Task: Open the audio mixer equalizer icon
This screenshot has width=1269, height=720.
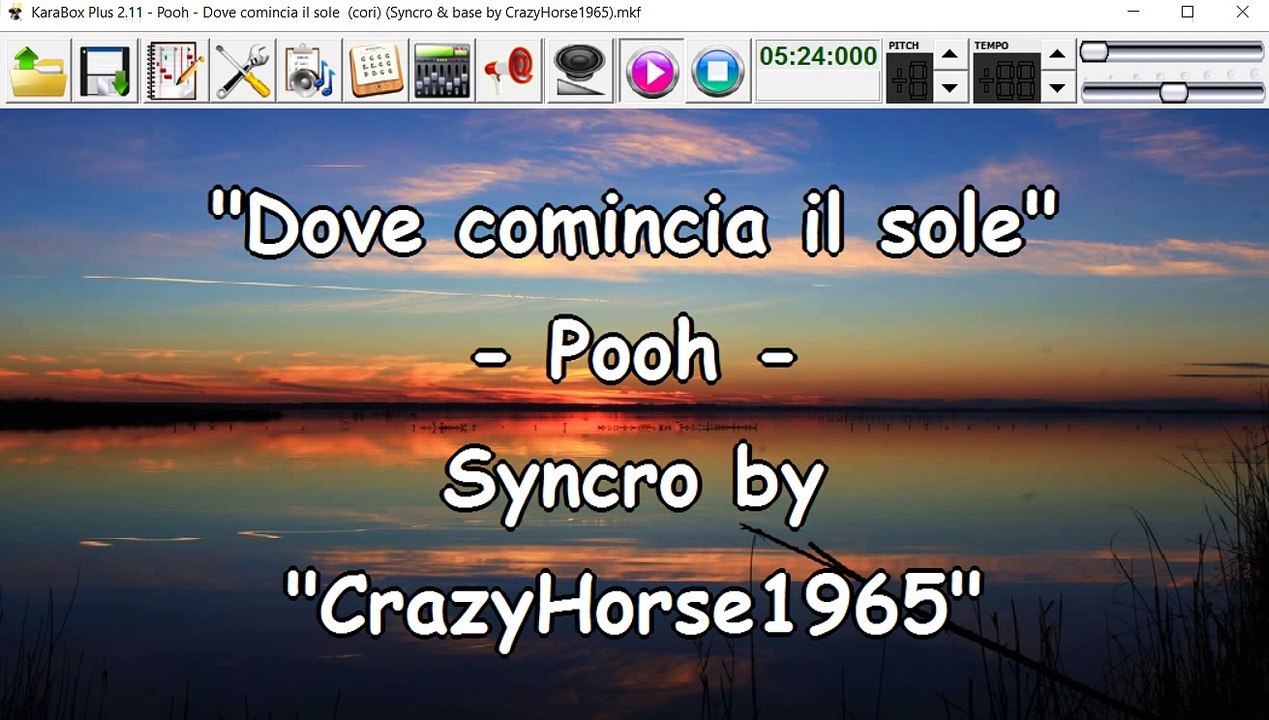Action: [442, 71]
